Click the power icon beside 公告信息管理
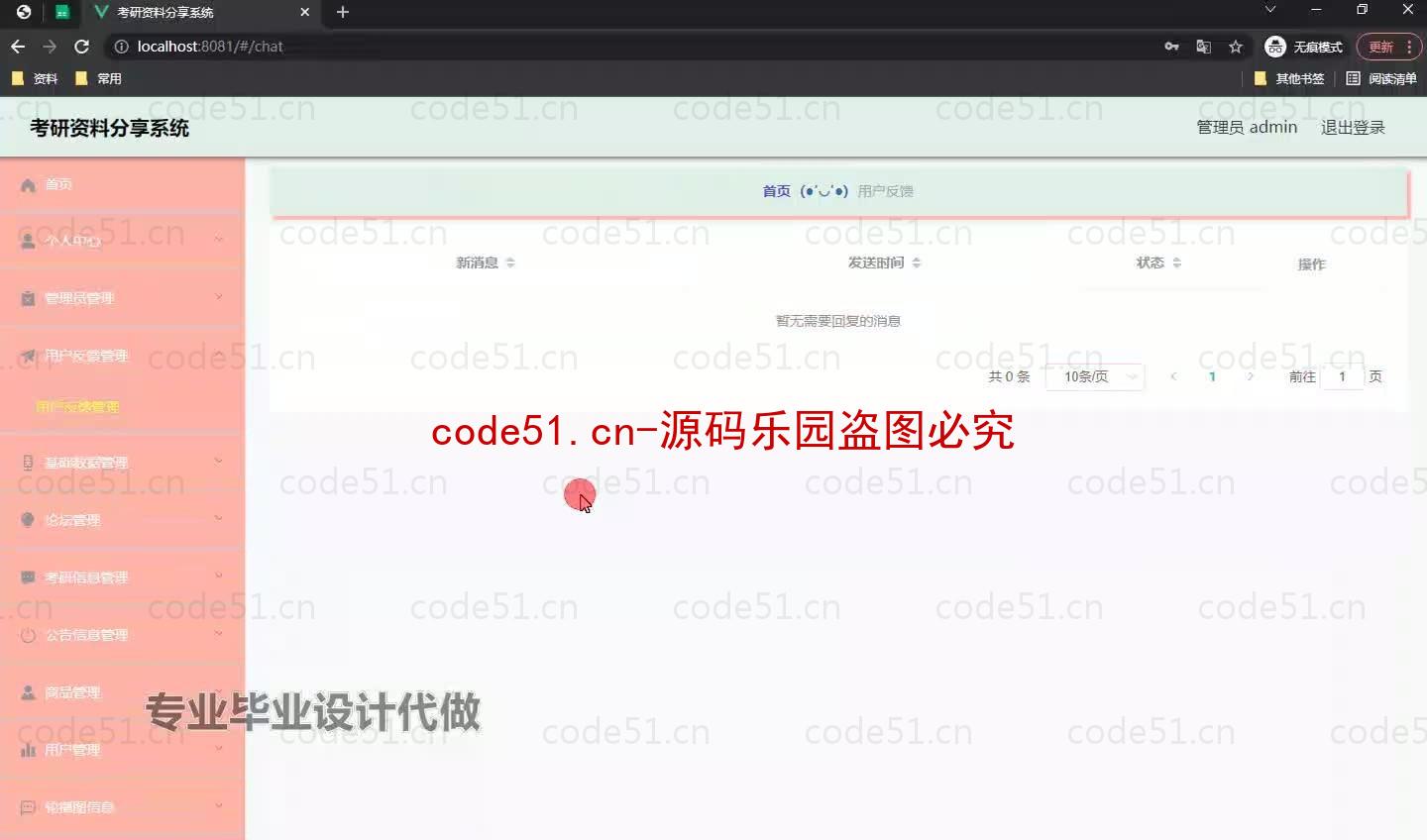Screen dimensions: 1427x840 click(x=28, y=635)
